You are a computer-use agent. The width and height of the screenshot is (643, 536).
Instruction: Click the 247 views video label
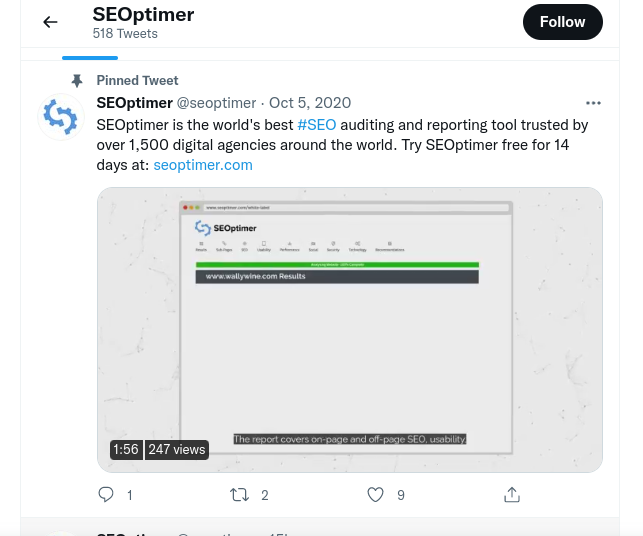point(177,450)
